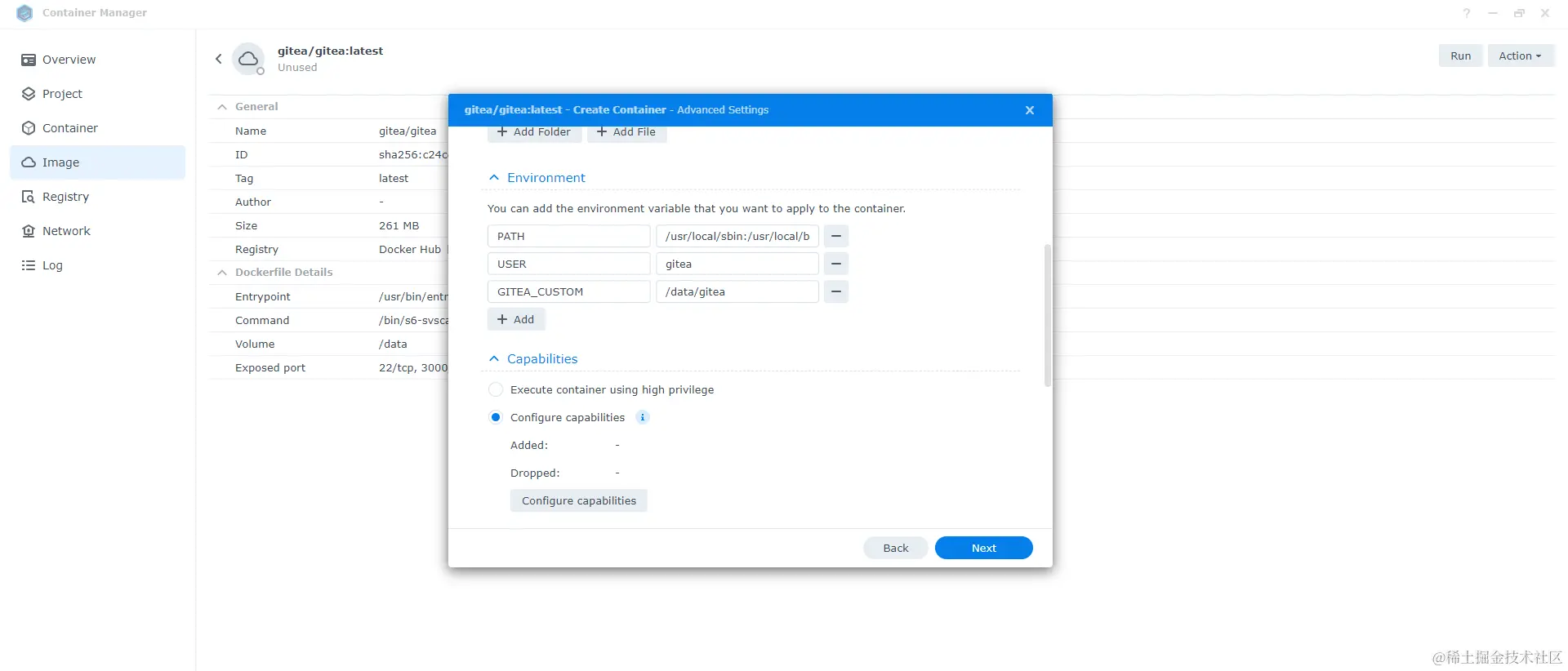The height and width of the screenshot is (671, 1568).
Task: Select Execute container using high privilege
Action: pyautogui.click(x=496, y=389)
